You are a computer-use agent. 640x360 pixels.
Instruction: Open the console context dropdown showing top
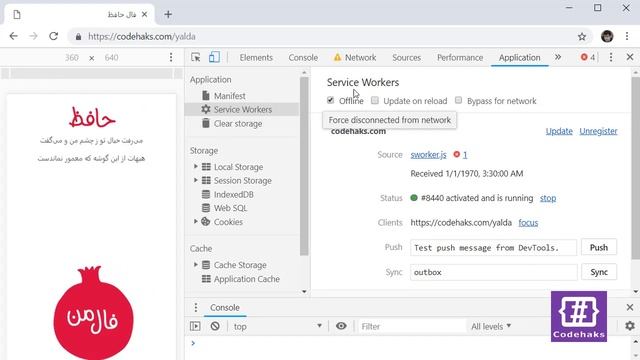pyautogui.click(x=277, y=326)
